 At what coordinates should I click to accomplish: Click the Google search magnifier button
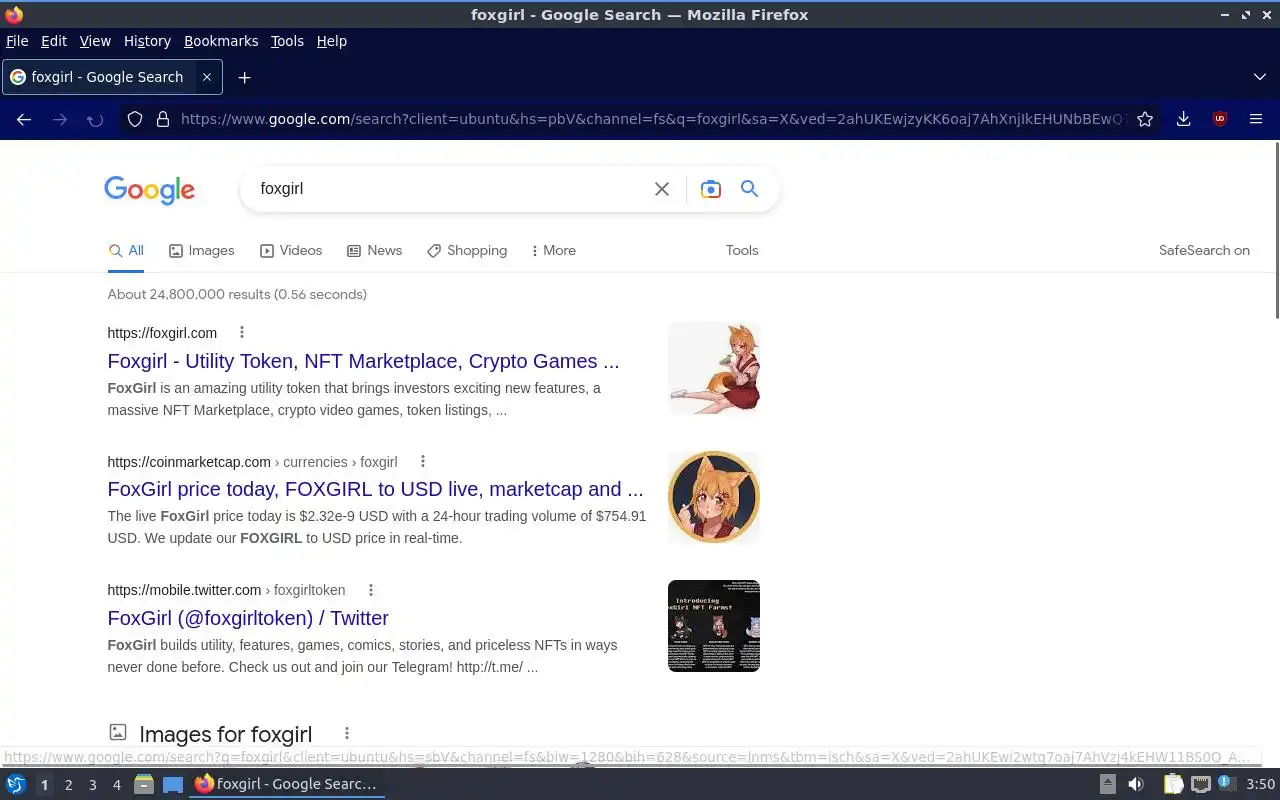pyautogui.click(x=749, y=189)
